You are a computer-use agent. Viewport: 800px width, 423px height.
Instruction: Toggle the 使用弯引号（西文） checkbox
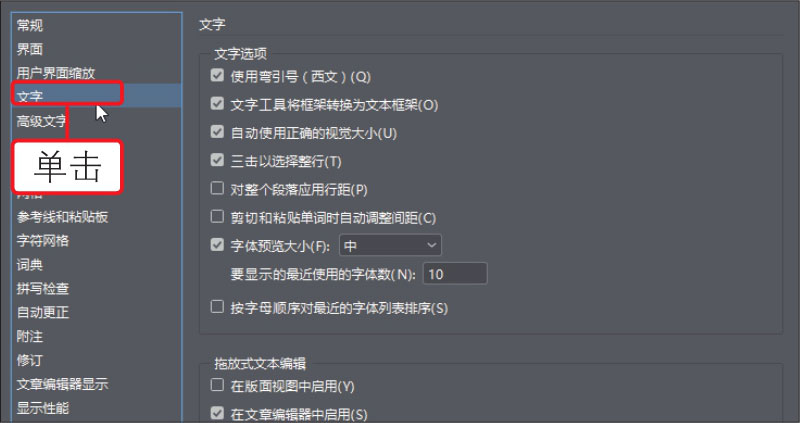(x=218, y=76)
